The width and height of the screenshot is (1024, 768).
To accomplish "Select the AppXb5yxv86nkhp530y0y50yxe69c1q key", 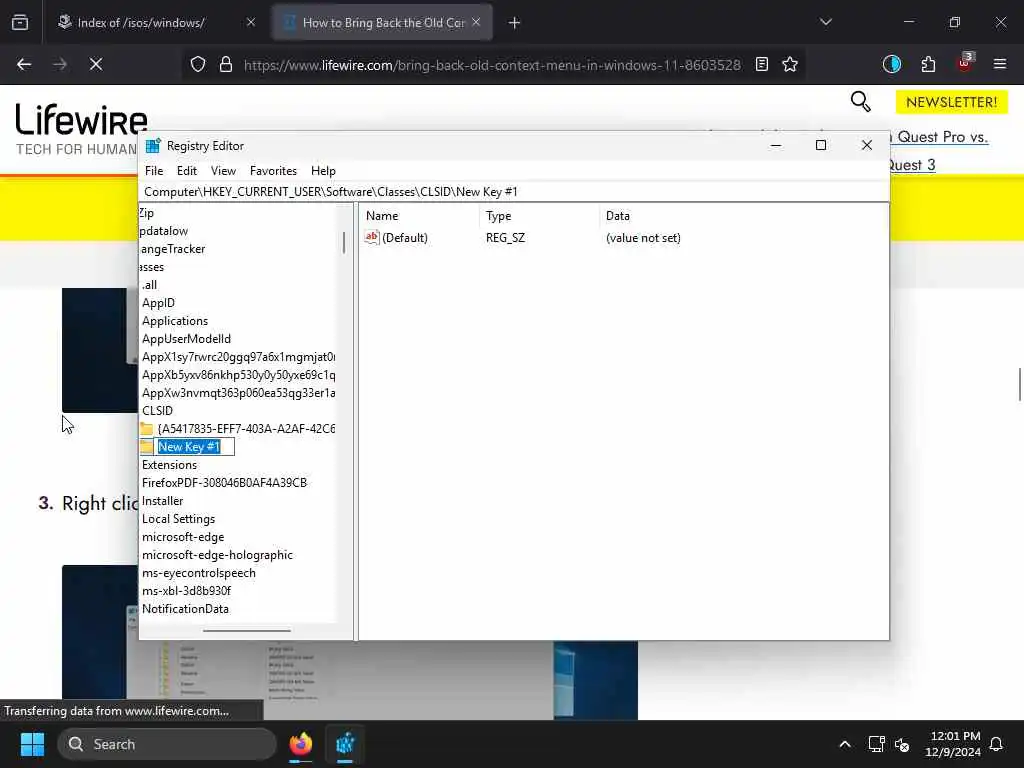I will 238,375.
